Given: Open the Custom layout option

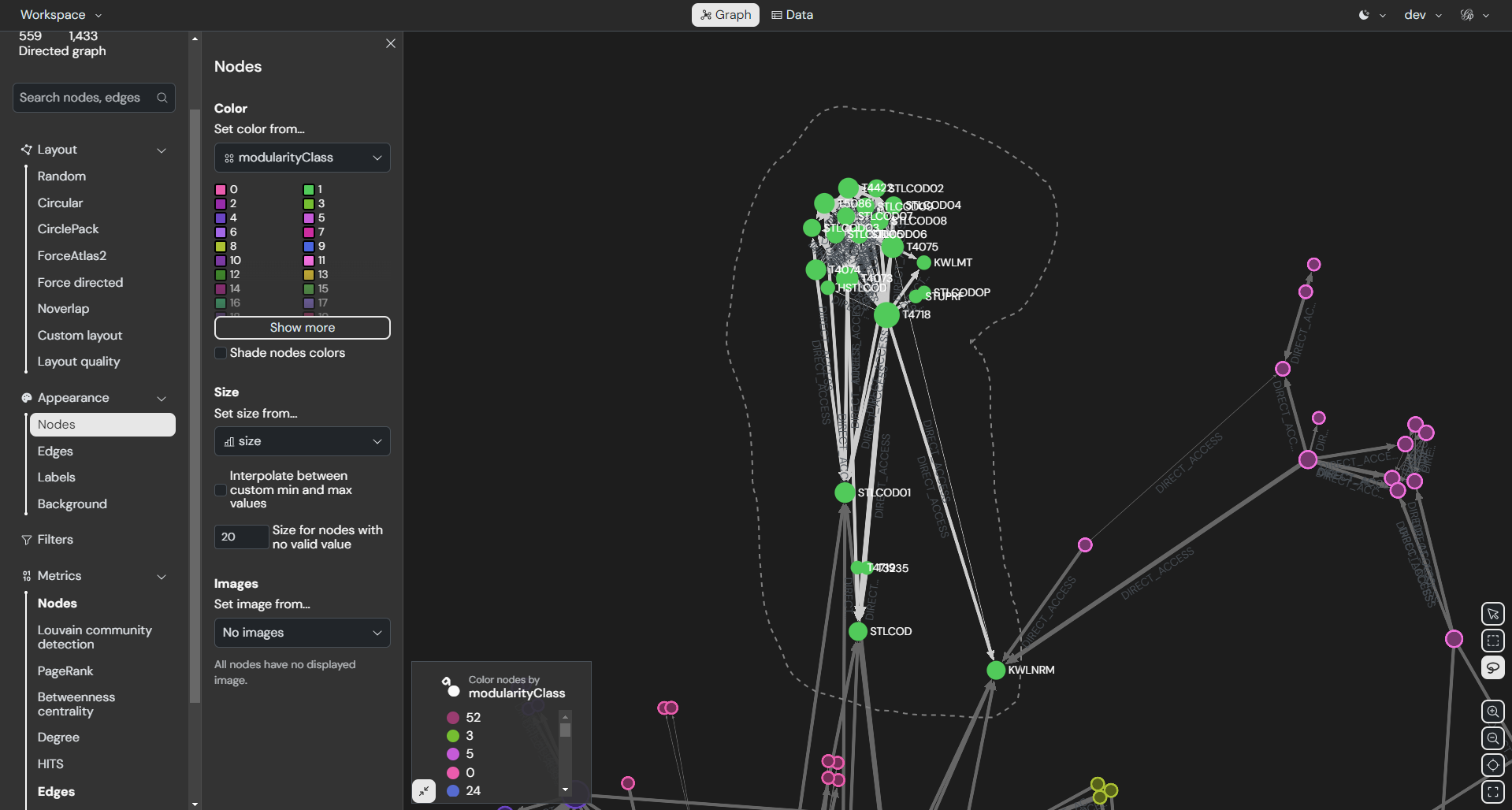Looking at the screenshot, I should click(x=80, y=336).
